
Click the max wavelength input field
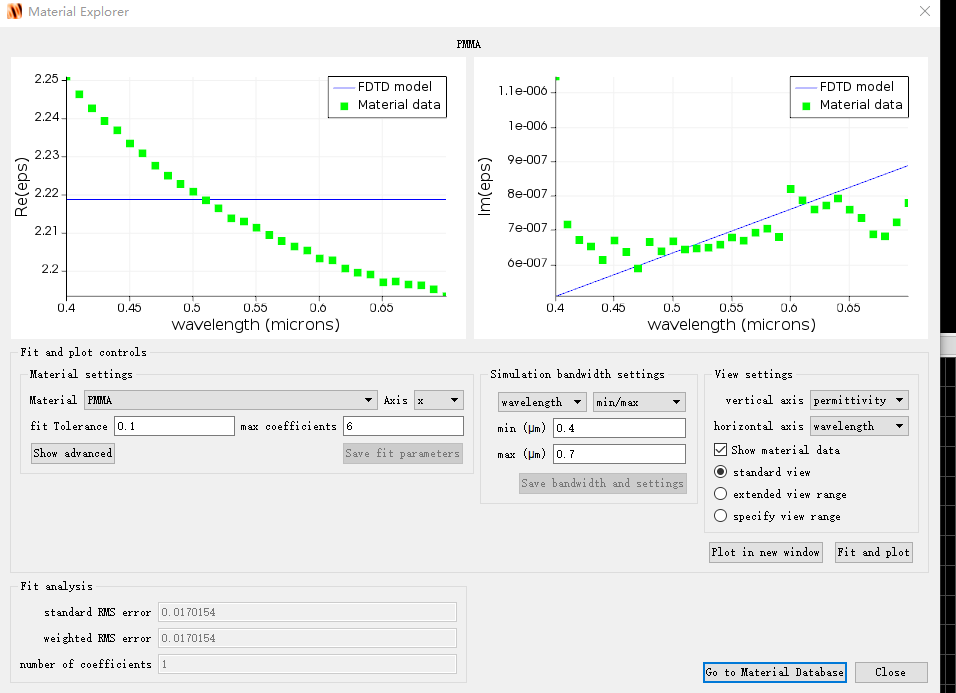tap(619, 454)
